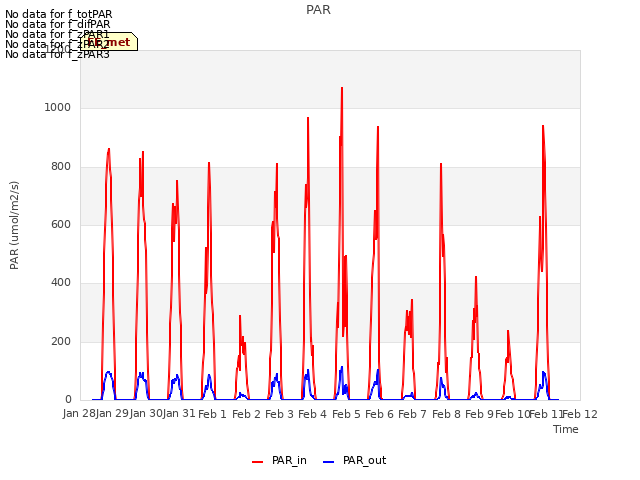The image size is (640, 480).
Task: Click the Feb 1 x-axis tick label
Action: click(x=212, y=414)
